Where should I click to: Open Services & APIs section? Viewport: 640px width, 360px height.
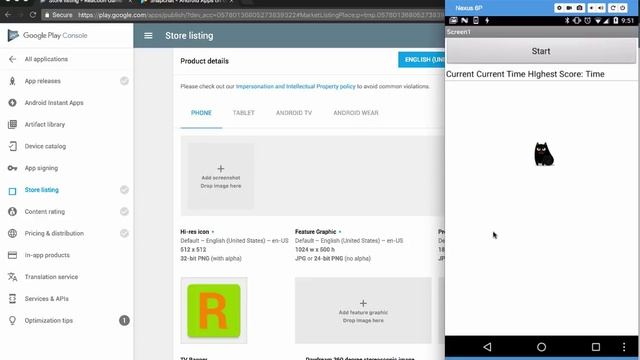point(47,299)
